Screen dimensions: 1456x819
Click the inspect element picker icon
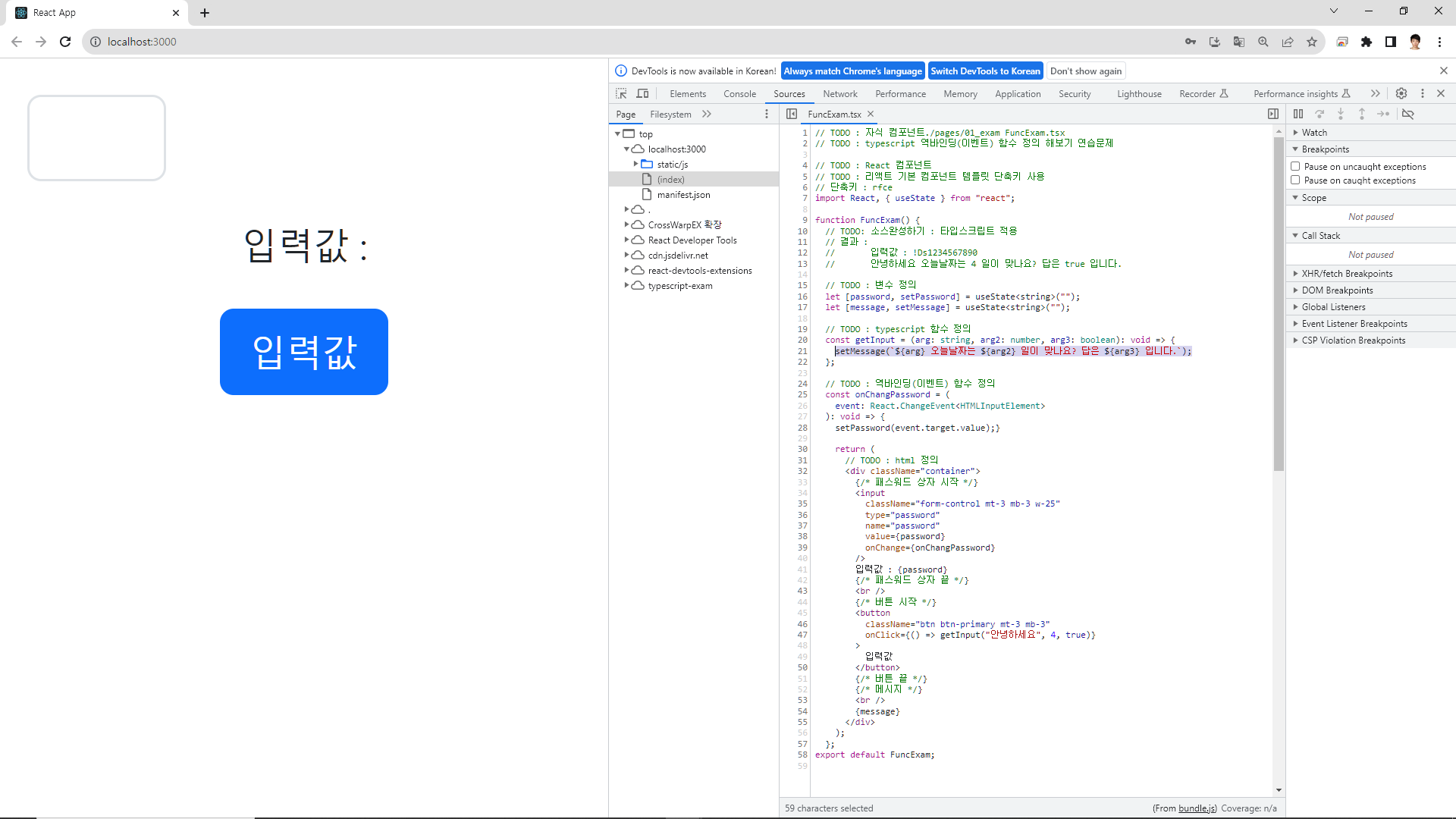pos(621,93)
